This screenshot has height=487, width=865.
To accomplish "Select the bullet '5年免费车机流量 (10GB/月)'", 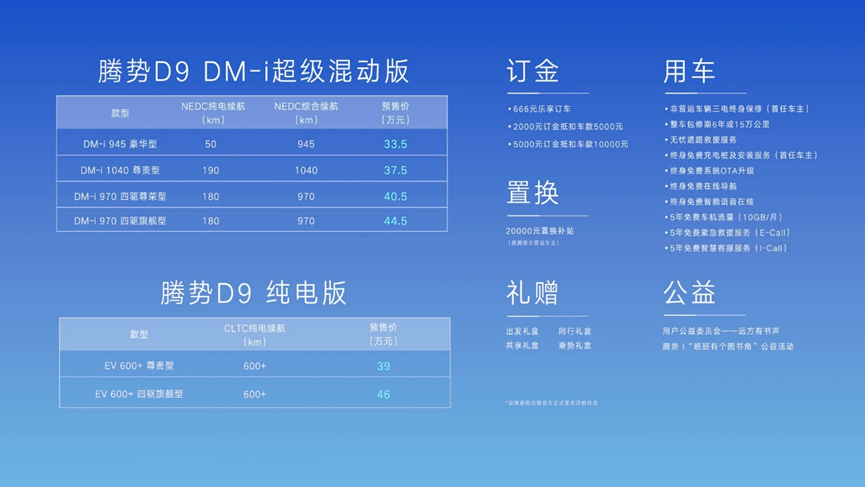I will click(724, 217).
